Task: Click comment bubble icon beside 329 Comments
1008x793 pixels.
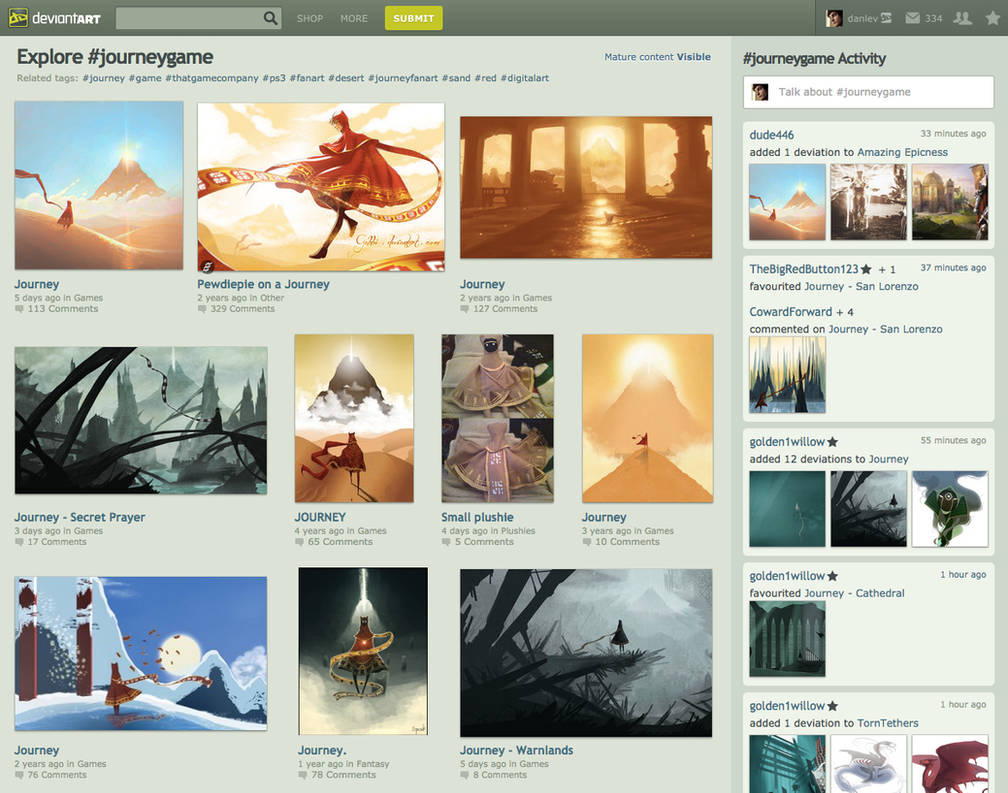Action: point(202,309)
